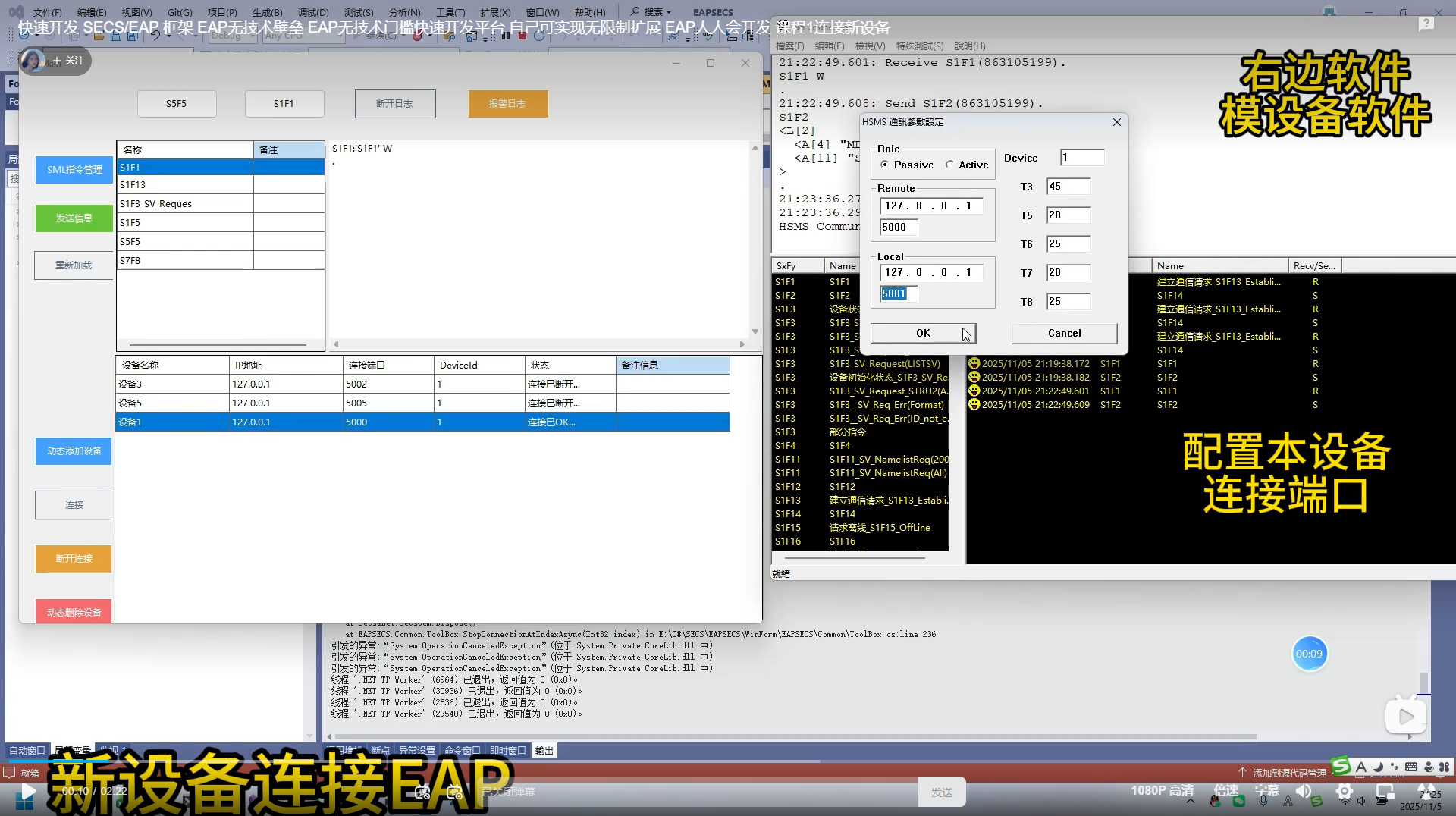Viewport: 1456px width, 816px height.
Task: Click 添加到源代码管理 in status bar
Action: [1289, 774]
